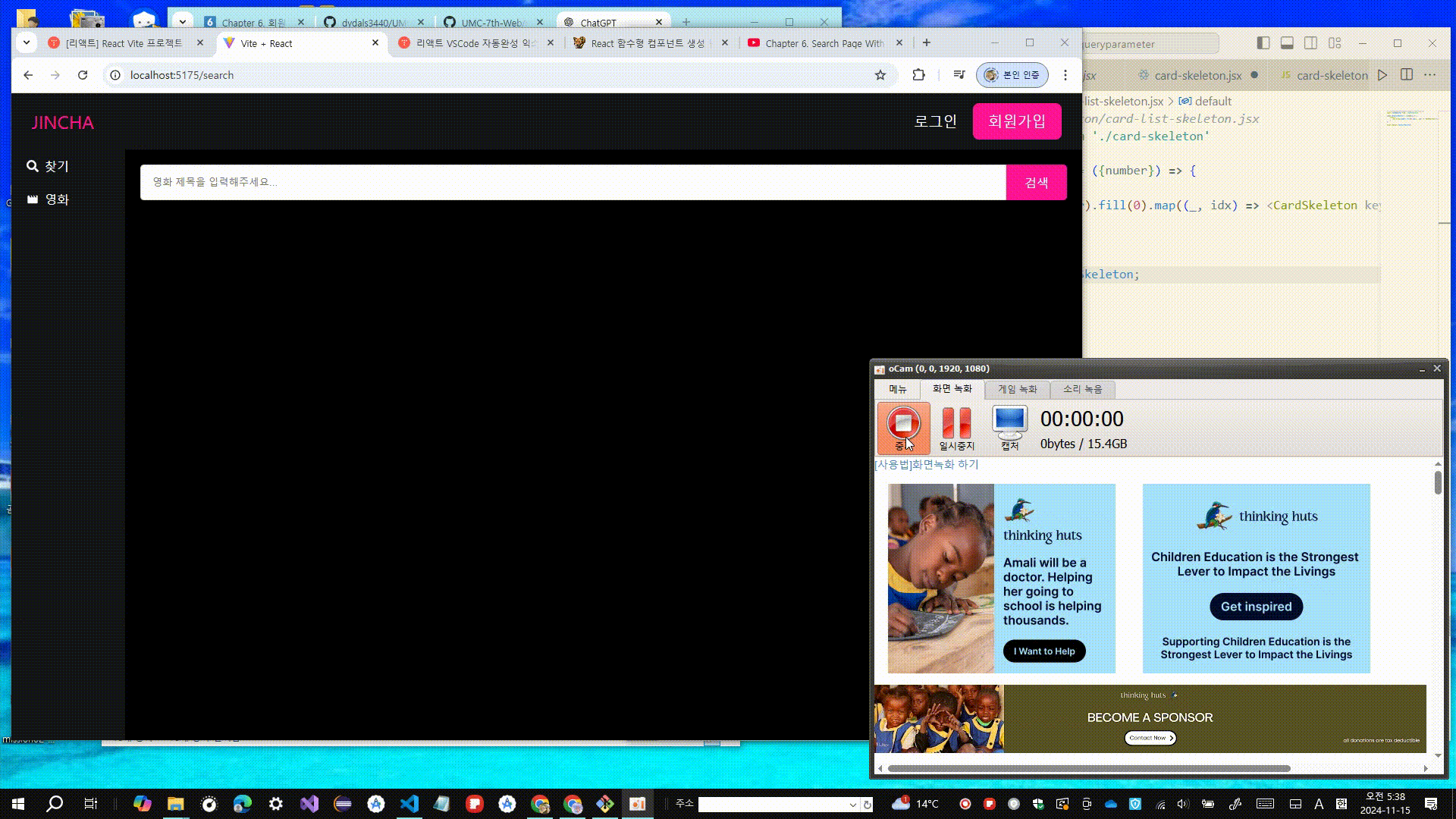The width and height of the screenshot is (1456, 819).
Task: Open 영화 in the sidebar
Action: pyautogui.click(x=48, y=199)
